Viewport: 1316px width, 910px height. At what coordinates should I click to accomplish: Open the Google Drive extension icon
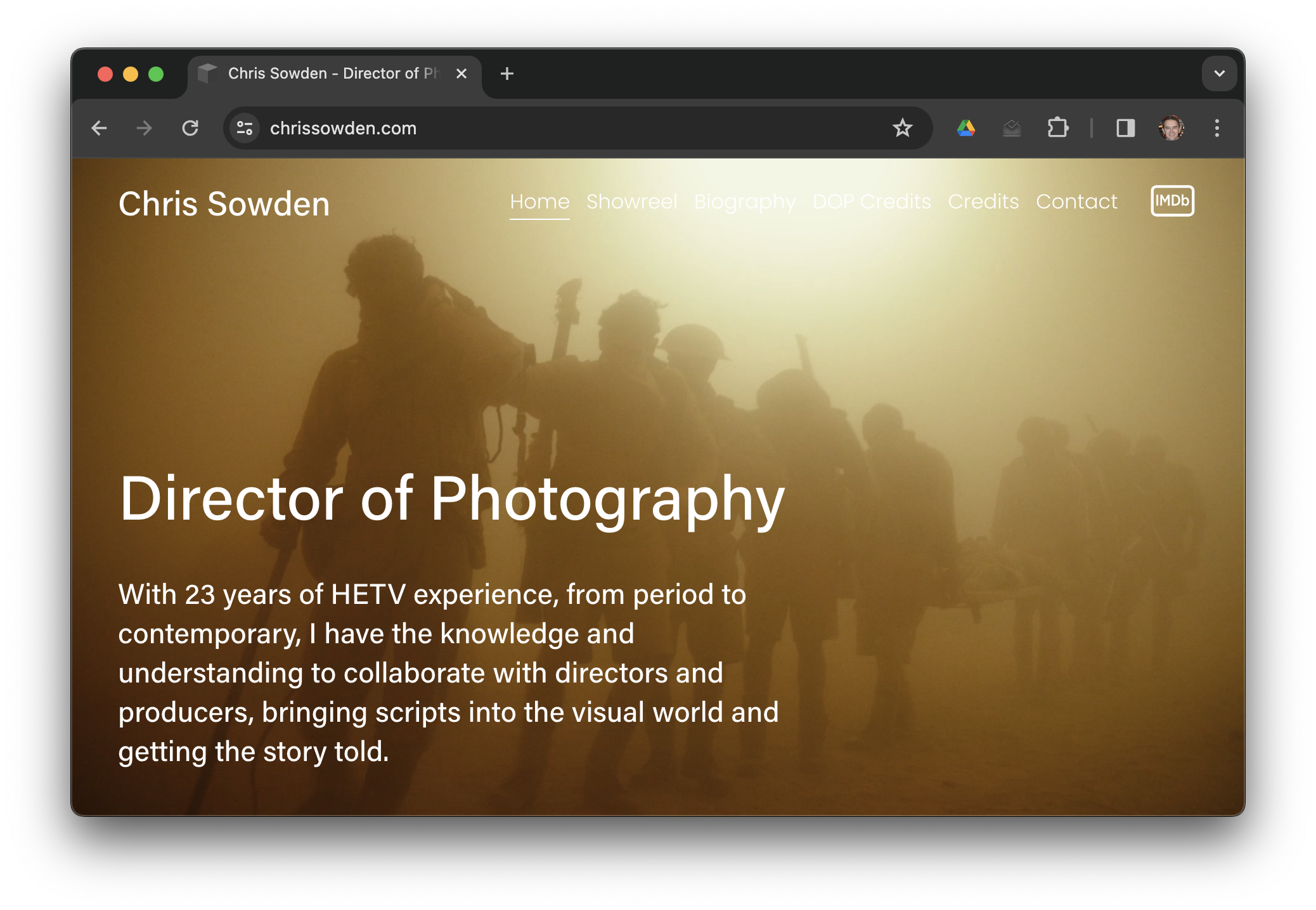point(965,129)
